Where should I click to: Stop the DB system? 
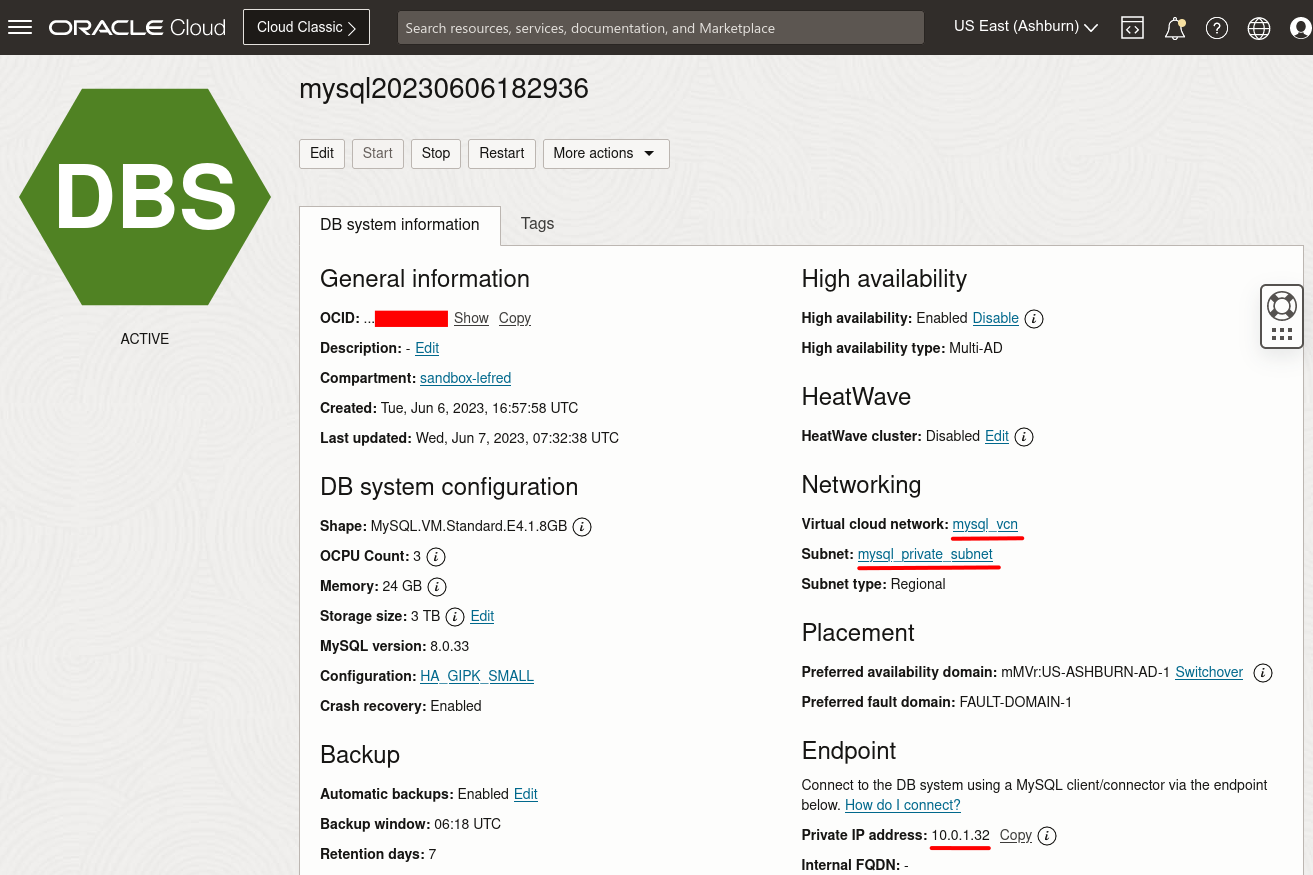click(435, 153)
